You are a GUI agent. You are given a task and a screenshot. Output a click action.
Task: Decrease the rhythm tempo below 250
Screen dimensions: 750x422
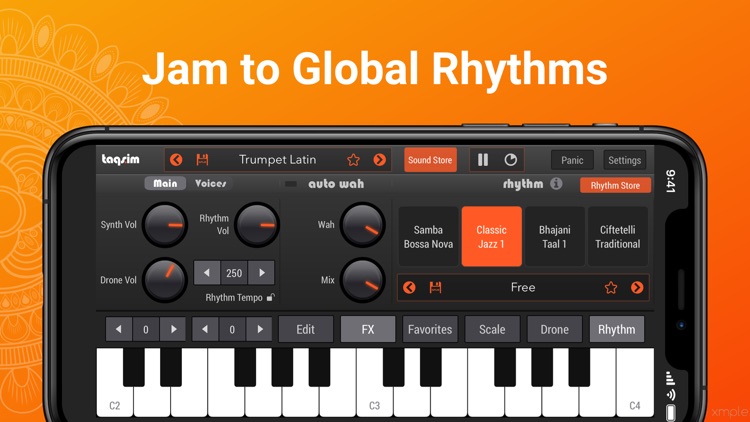click(x=207, y=273)
